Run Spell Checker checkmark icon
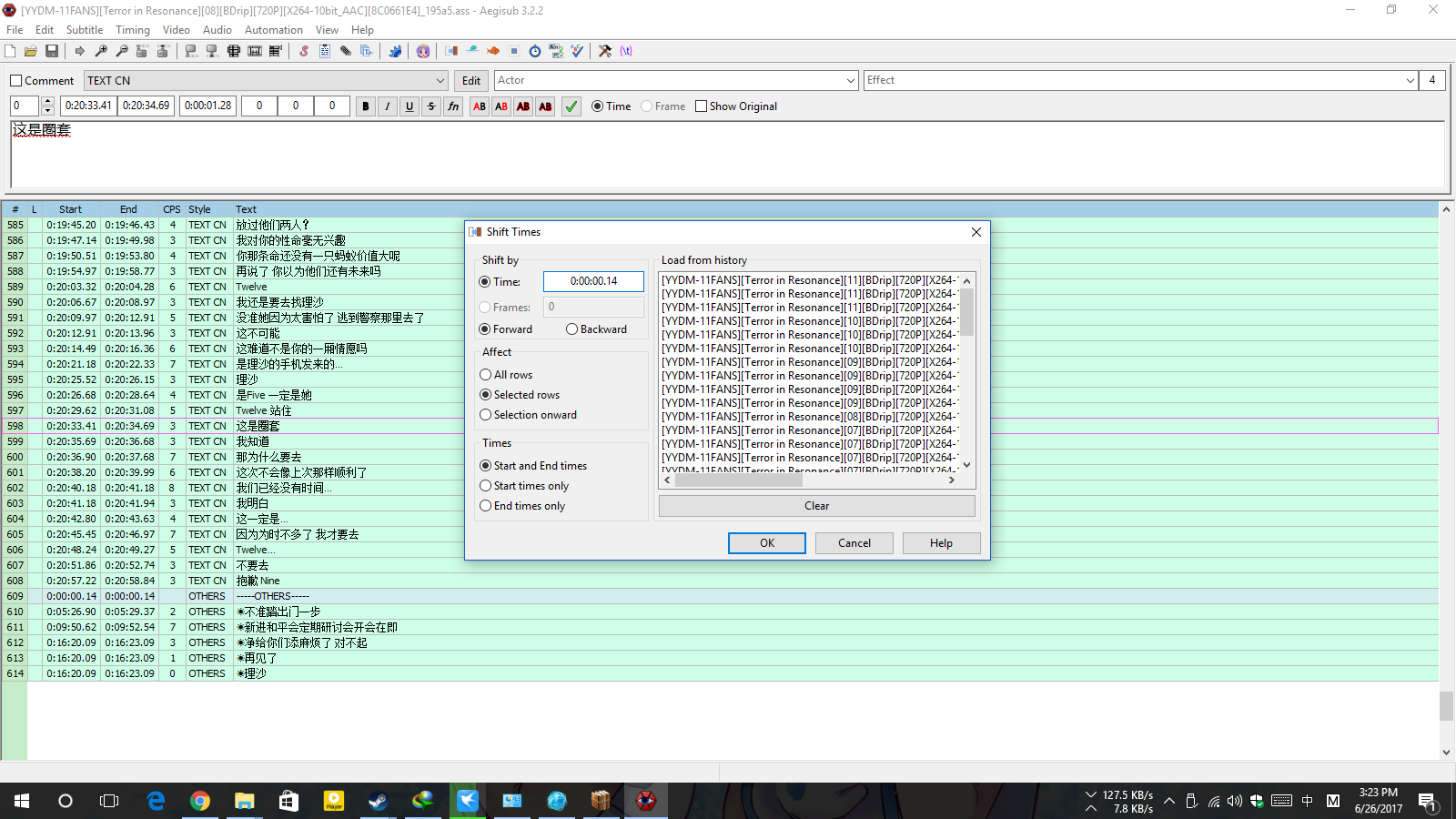 [577, 51]
